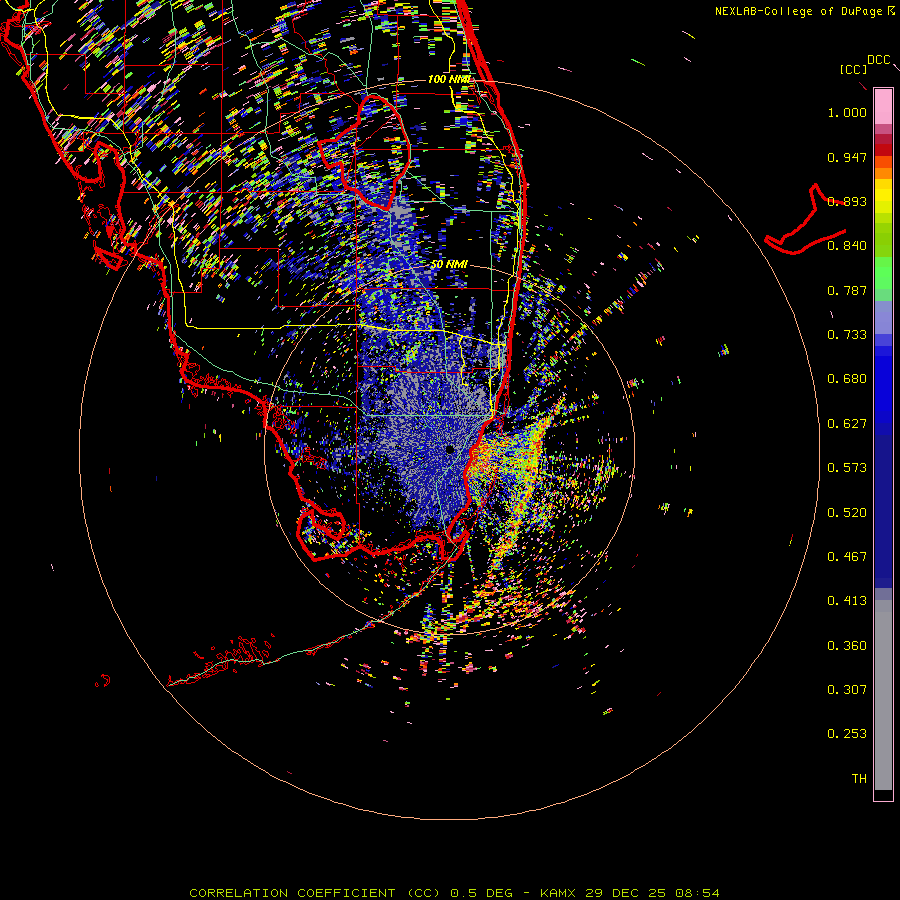Click the 0.787 scale value

click(x=847, y=290)
